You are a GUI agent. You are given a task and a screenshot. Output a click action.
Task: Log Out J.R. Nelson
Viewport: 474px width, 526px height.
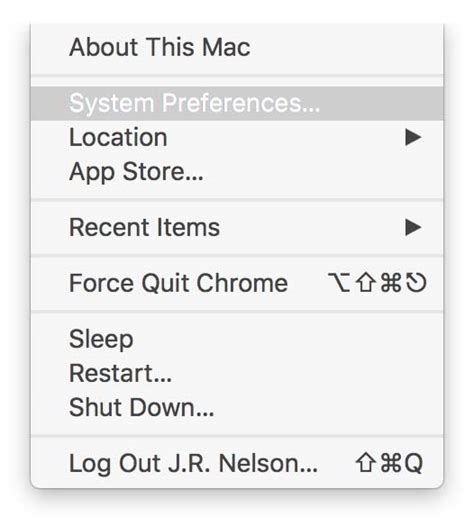coord(237,463)
